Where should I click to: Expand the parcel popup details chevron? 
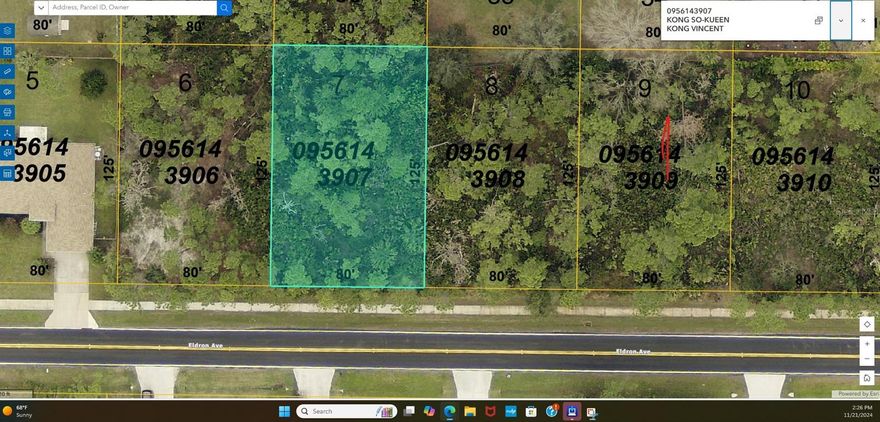841,20
